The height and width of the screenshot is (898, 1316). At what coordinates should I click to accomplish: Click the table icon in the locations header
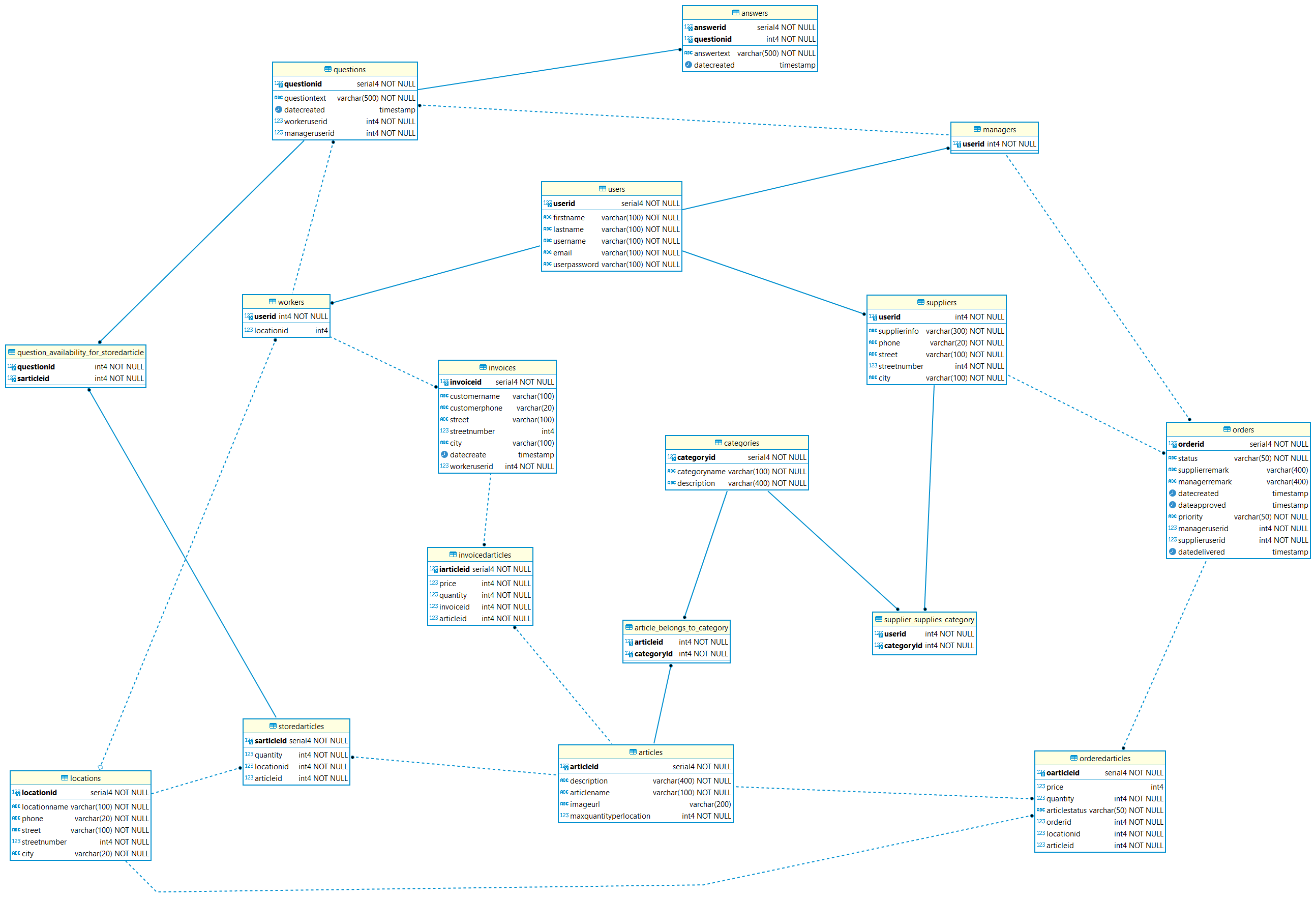pyautogui.click(x=64, y=778)
